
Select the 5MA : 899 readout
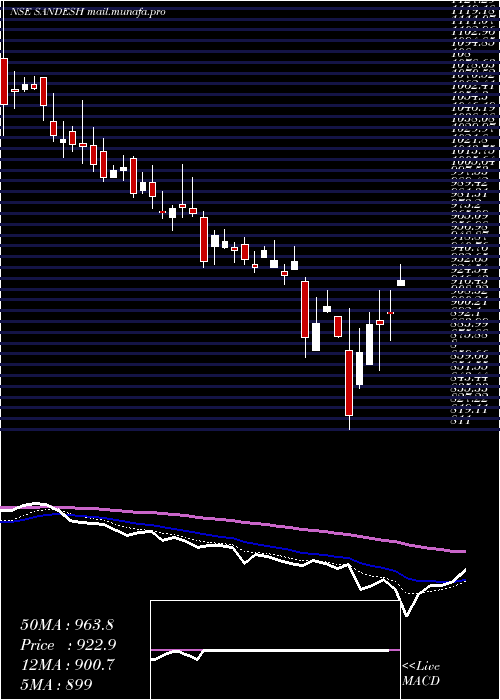[56, 684]
